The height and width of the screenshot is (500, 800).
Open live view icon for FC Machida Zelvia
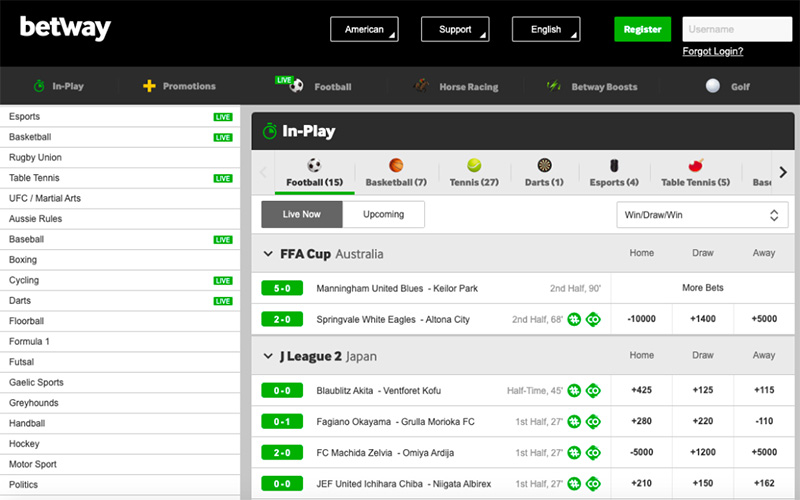coord(593,453)
